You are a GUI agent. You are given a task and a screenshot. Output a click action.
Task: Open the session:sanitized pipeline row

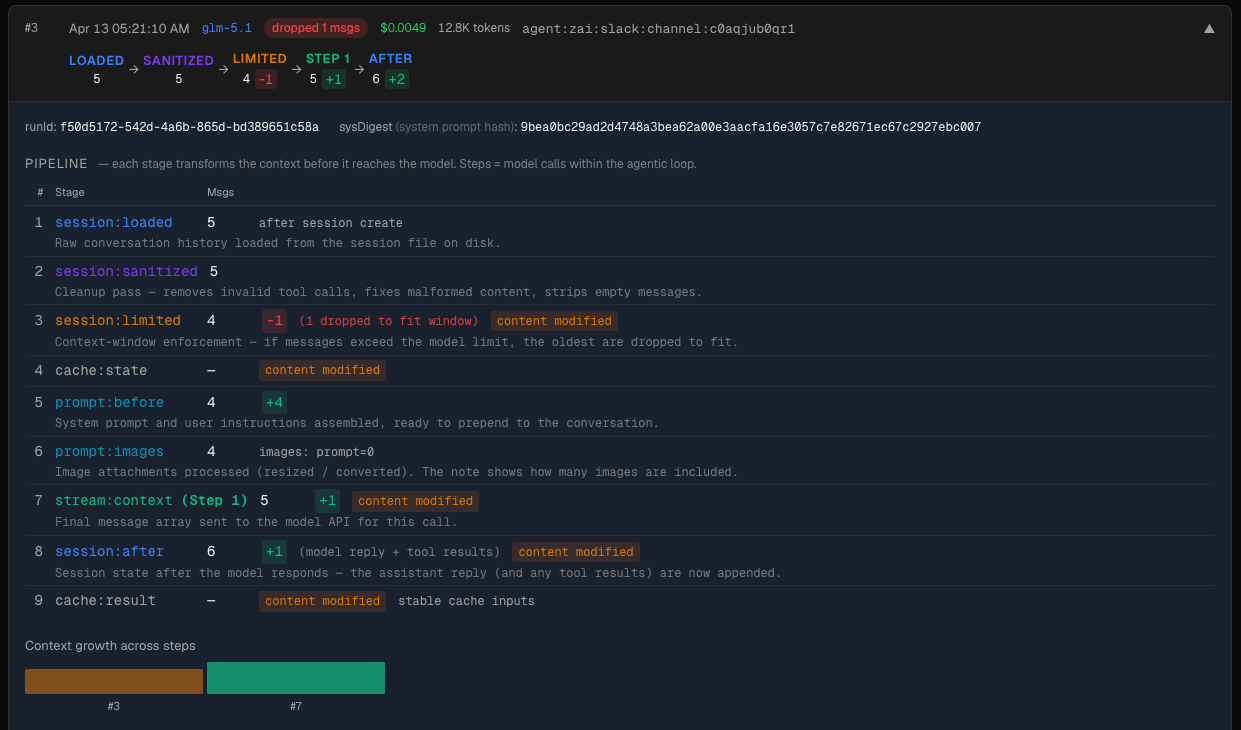(x=620, y=281)
